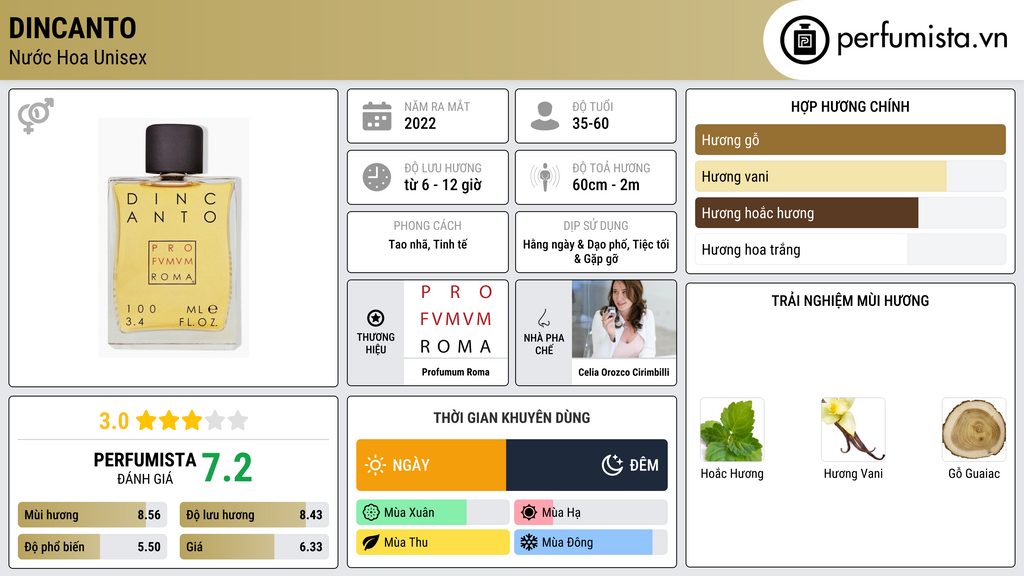Open the Profumum Roma brand logo
The width and height of the screenshot is (1024, 576).
coord(455,319)
